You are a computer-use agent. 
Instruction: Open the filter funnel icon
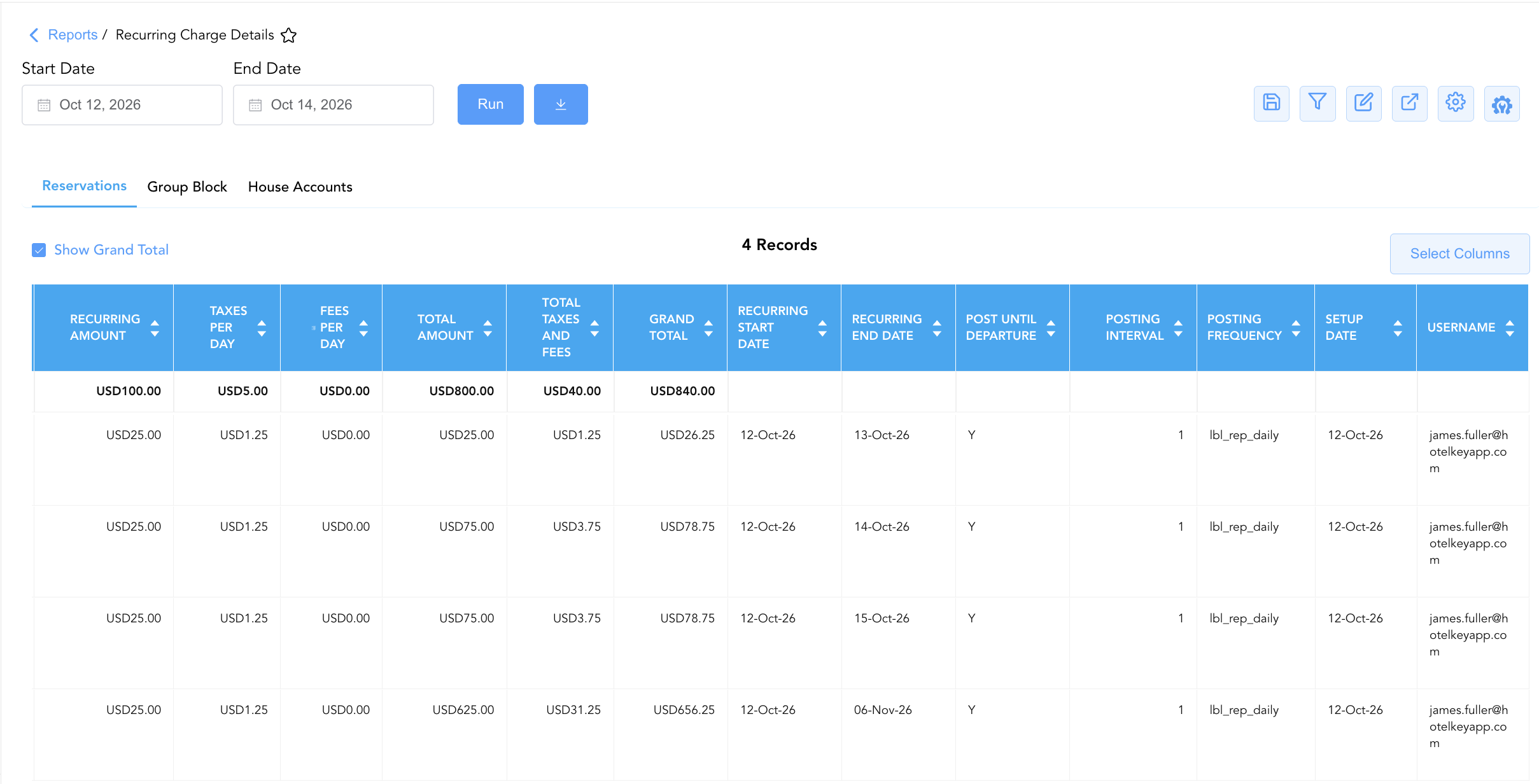[1317, 103]
